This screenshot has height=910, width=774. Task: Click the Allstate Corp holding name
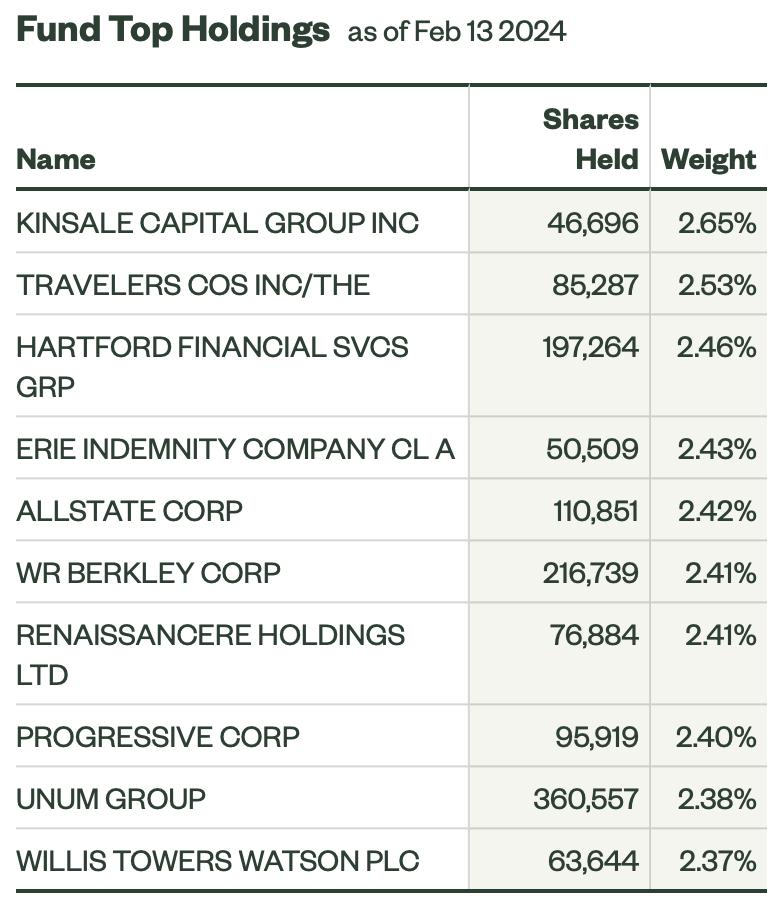(129, 511)
